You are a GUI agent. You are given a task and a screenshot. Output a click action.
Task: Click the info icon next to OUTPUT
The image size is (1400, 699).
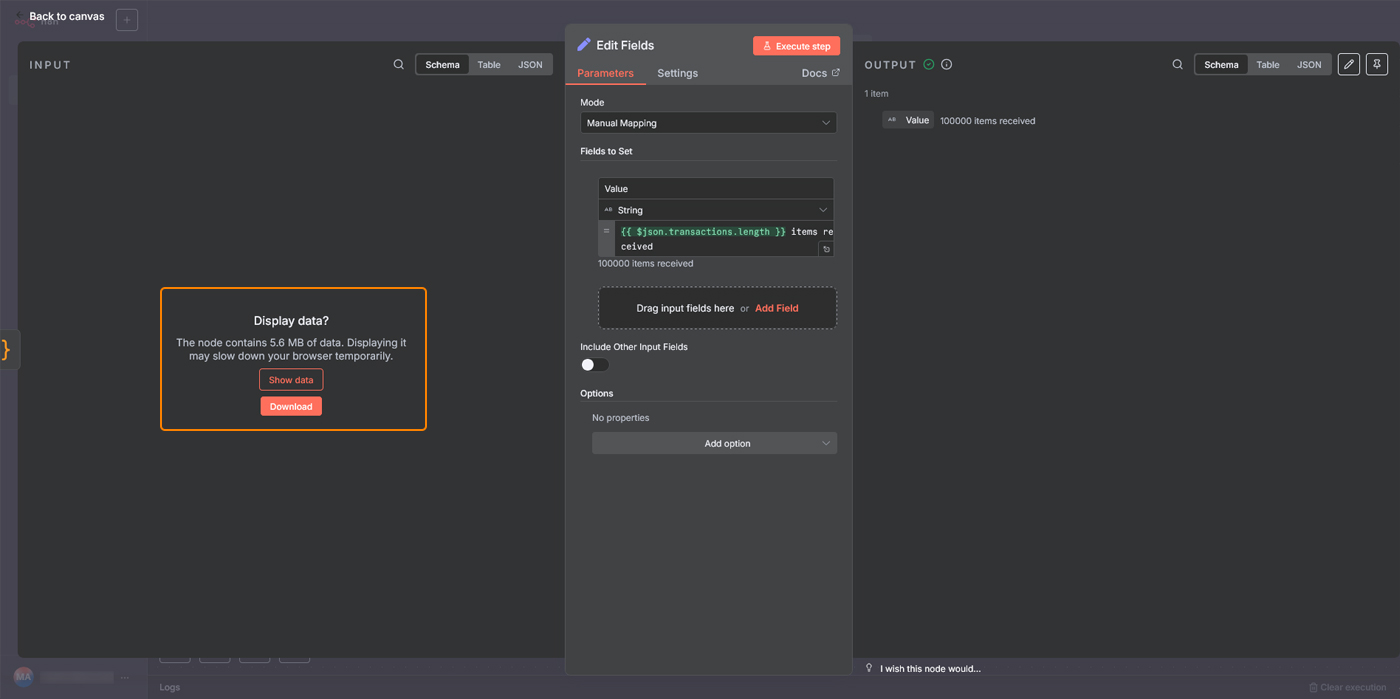coord(946,65)
